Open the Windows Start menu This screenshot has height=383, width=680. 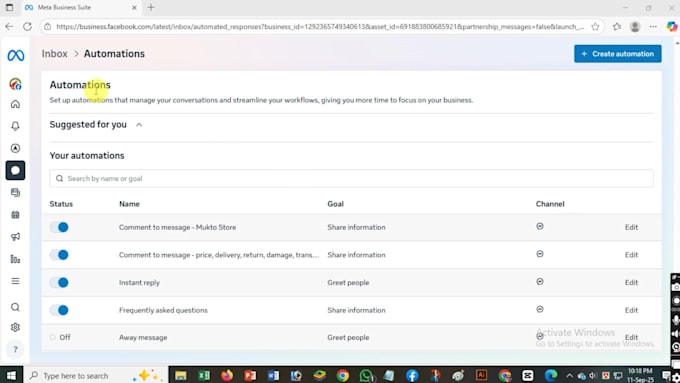tap(11, 376)
